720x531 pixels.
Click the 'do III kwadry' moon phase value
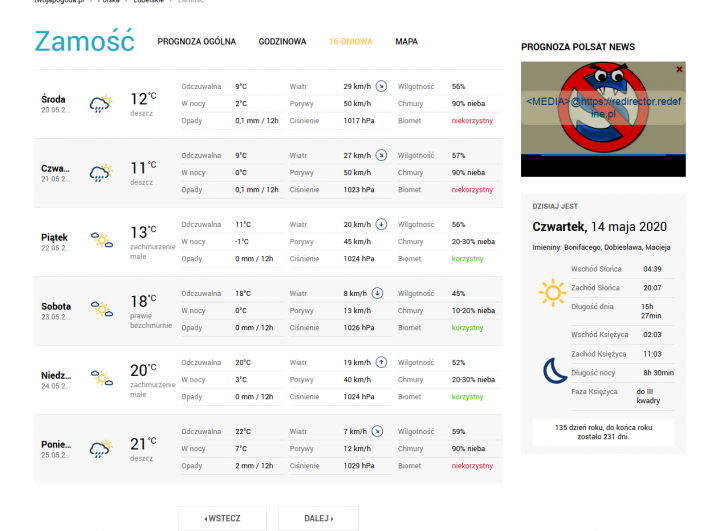648,396
